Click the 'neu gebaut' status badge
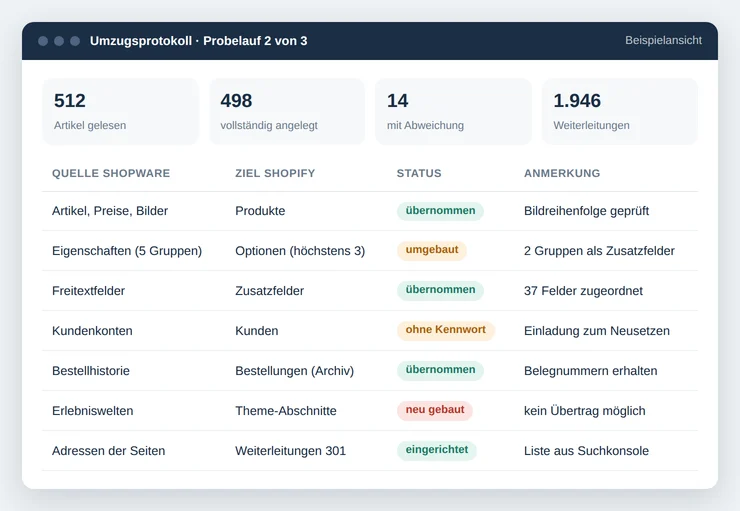Screen dimensions: 740x511 pyautogui.click(x=435, y=410)
